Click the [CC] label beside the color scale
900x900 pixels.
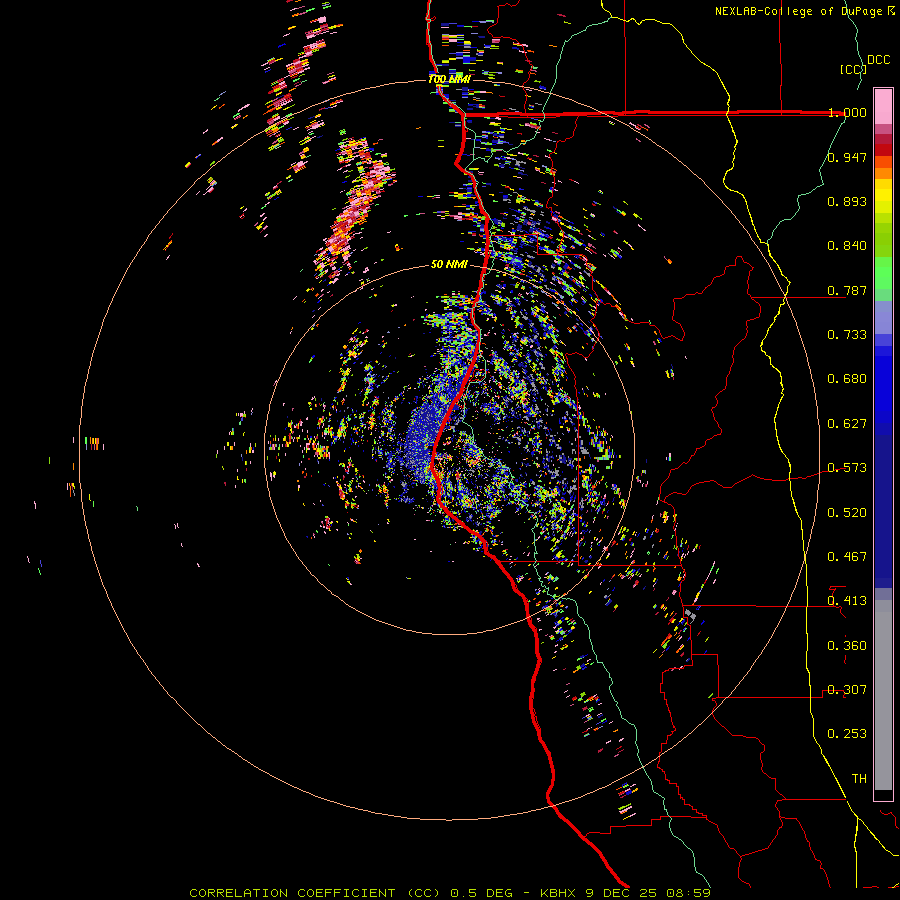pyautogui.click(x=853, y=69)
